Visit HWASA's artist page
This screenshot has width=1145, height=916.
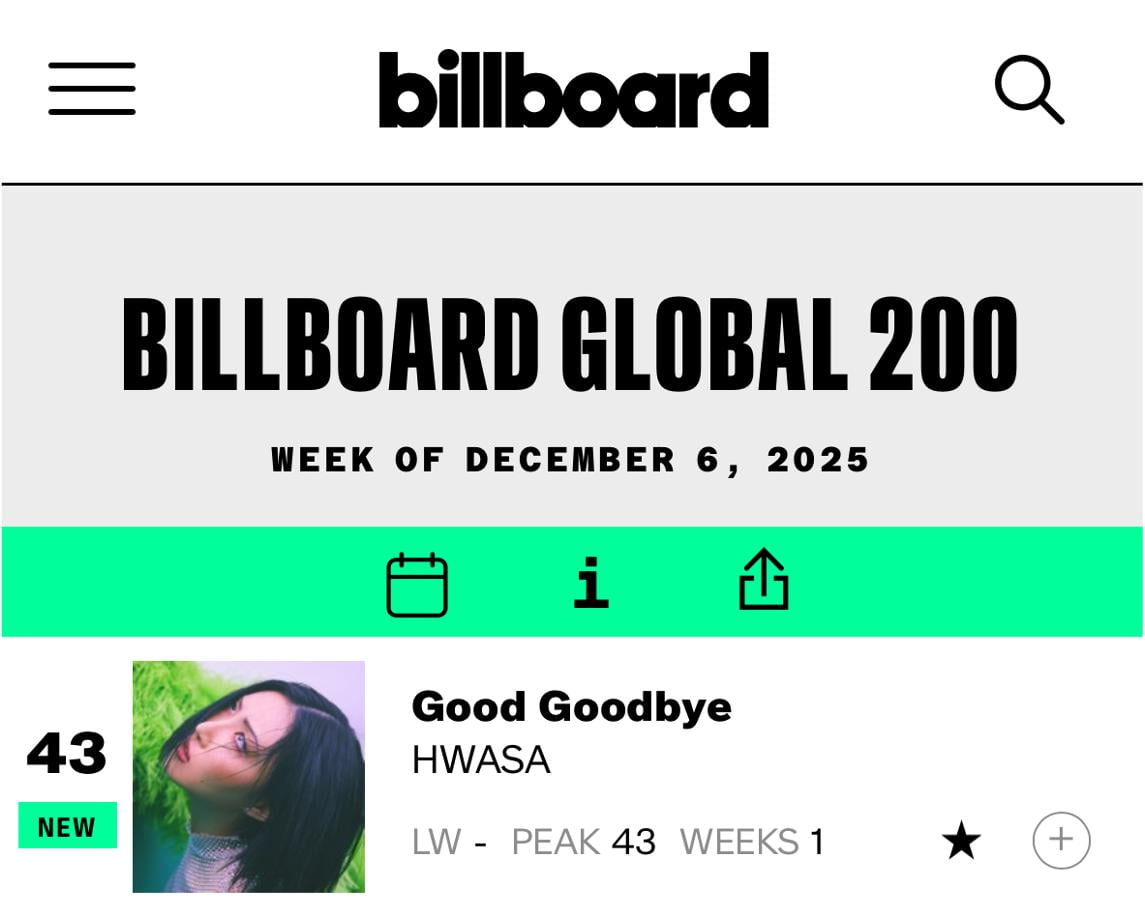click(480, 761)
